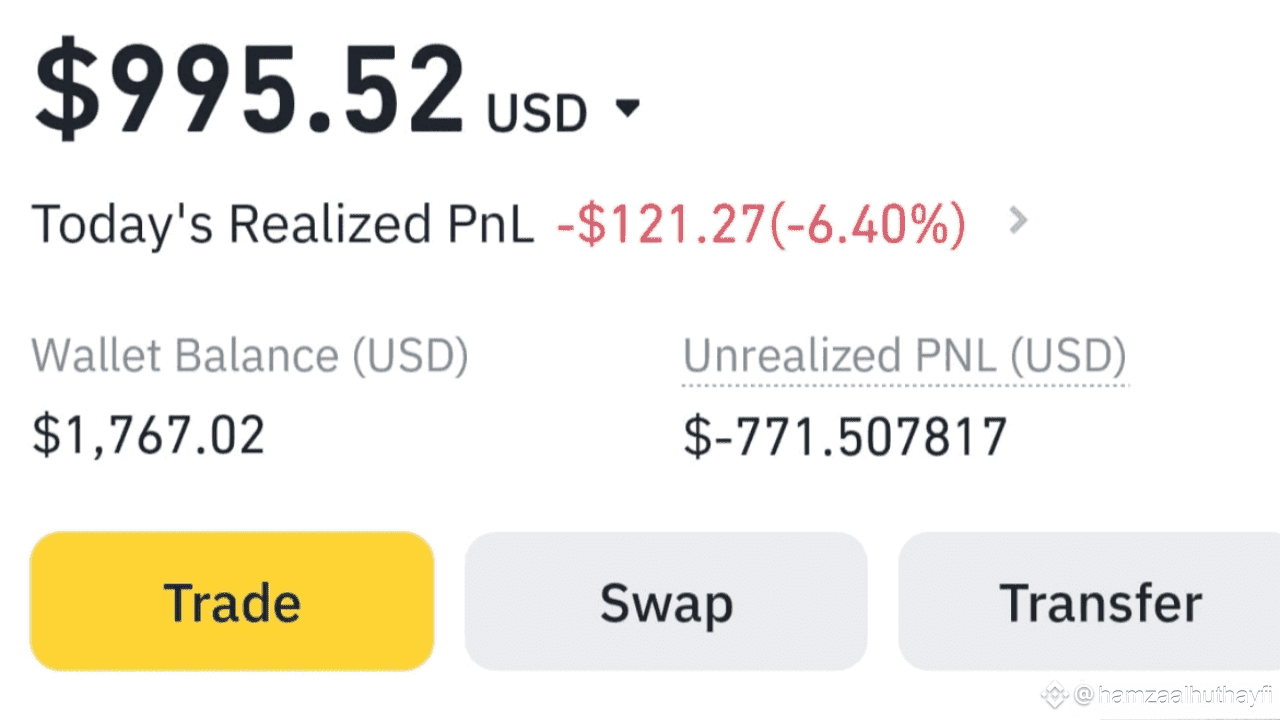1280x720 pixels.
Task: Open the Trade screen
Action: click(x=232, y=601)
